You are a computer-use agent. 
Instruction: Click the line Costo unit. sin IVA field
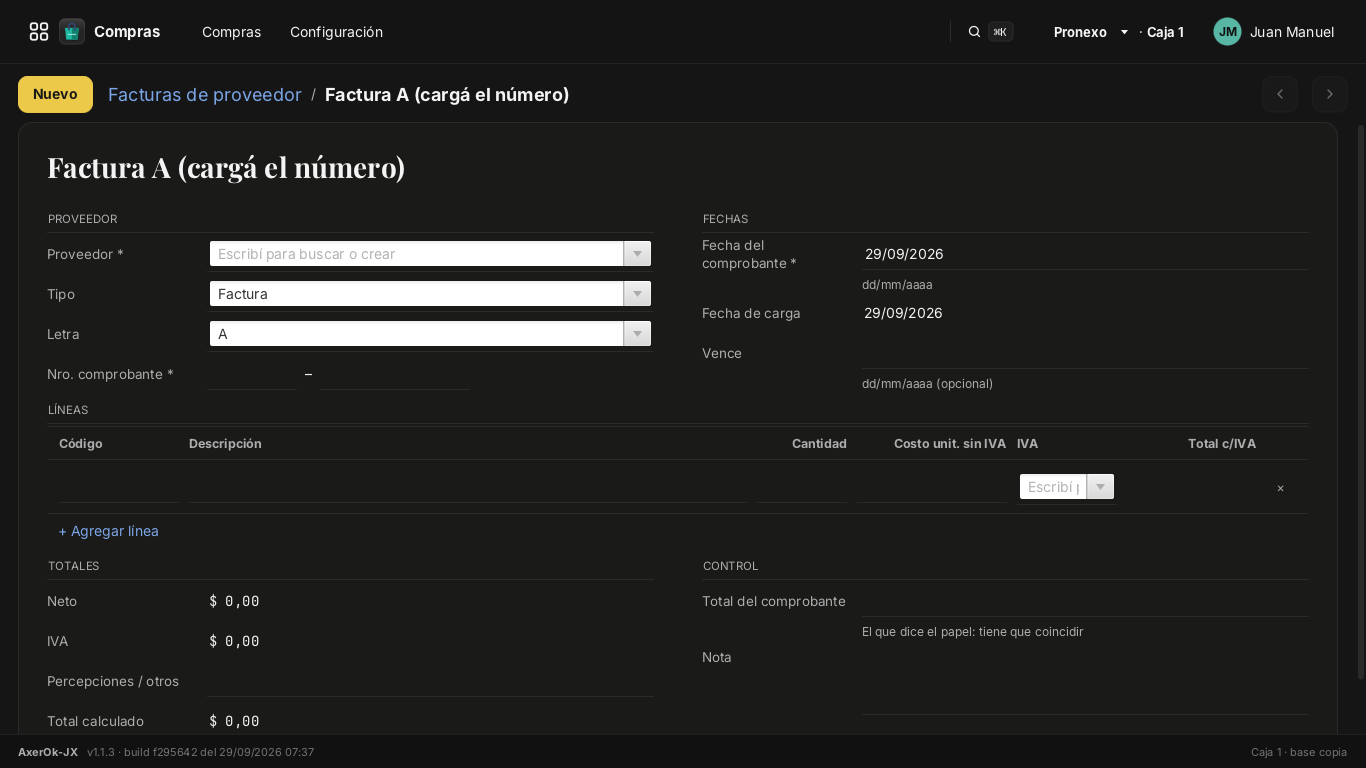(x=932, y=488)
